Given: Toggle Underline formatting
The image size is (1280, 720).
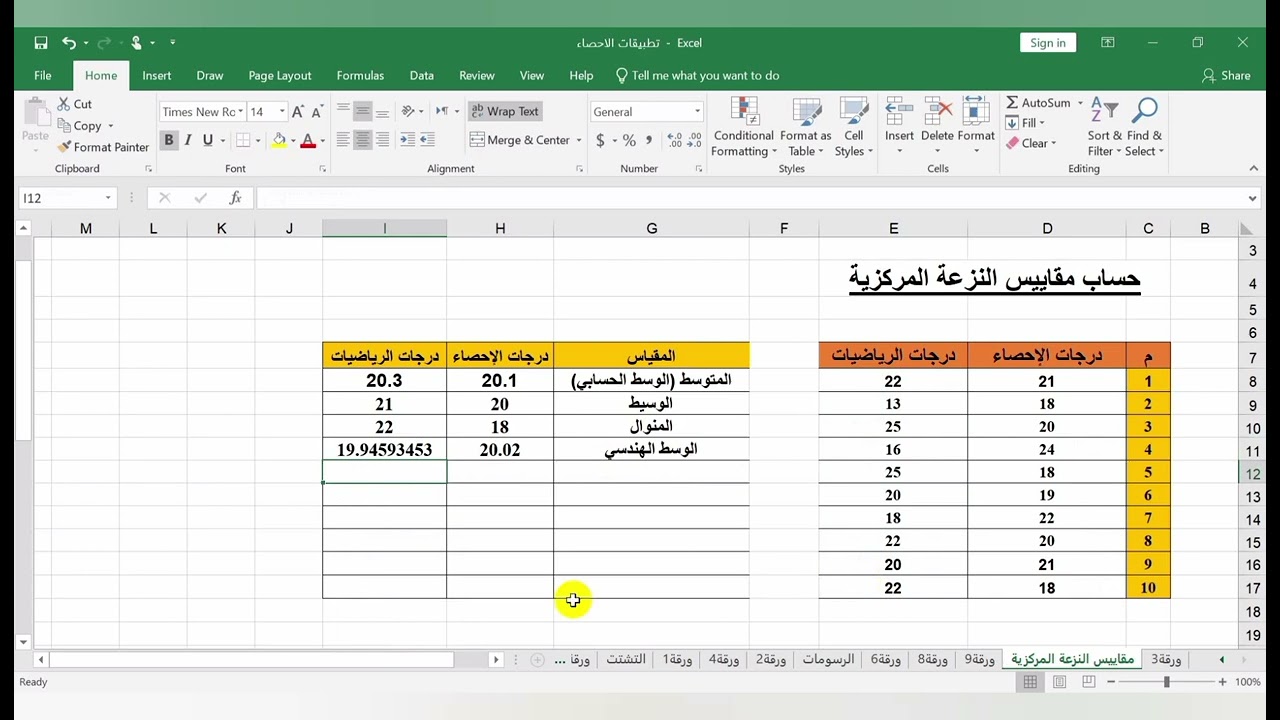Looking at the screenshot, I should [208, 141].
